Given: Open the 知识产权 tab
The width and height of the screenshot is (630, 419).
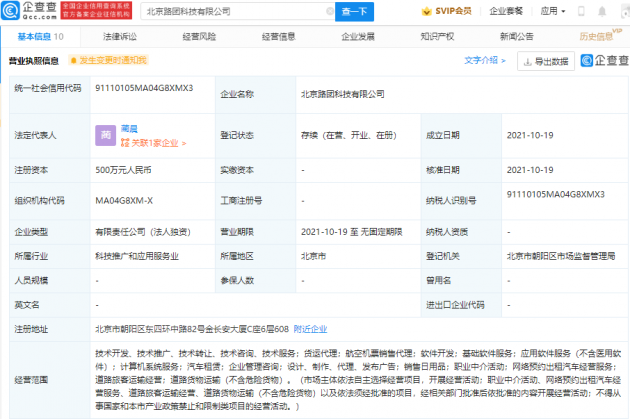Looking at the screenshot, I should coord(437,36).
